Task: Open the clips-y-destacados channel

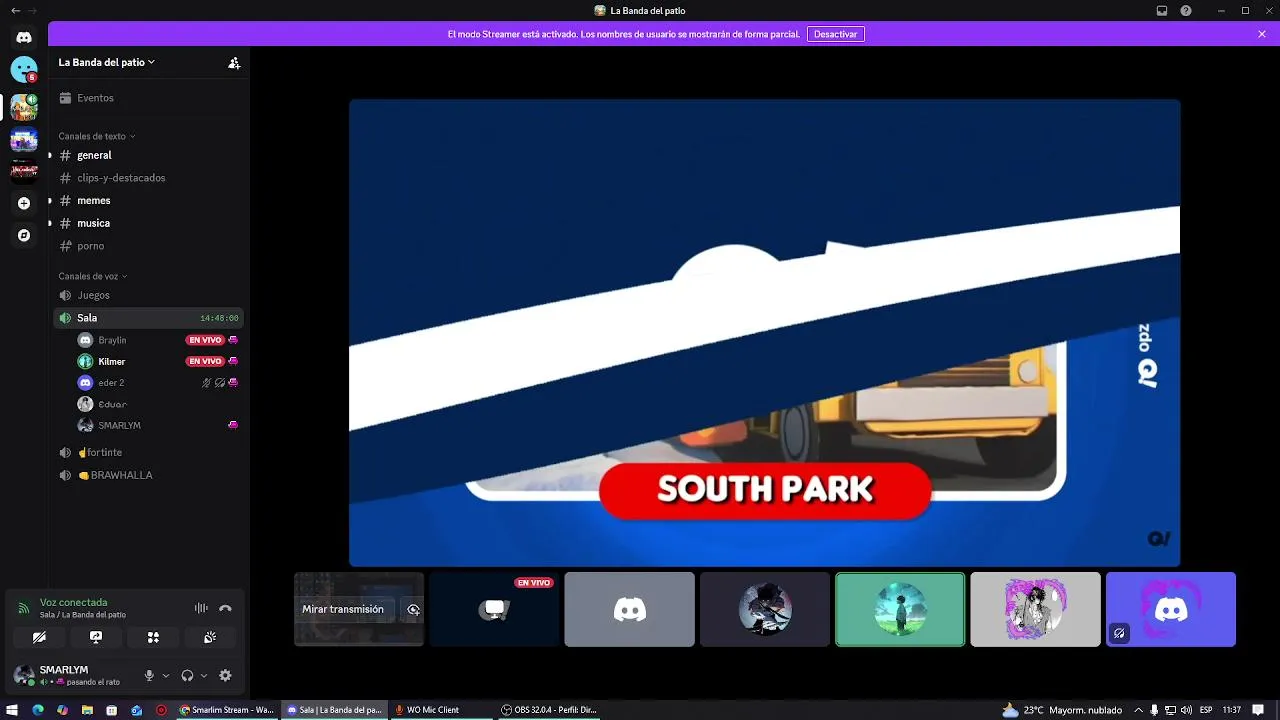Action: (x=147, y=178)
